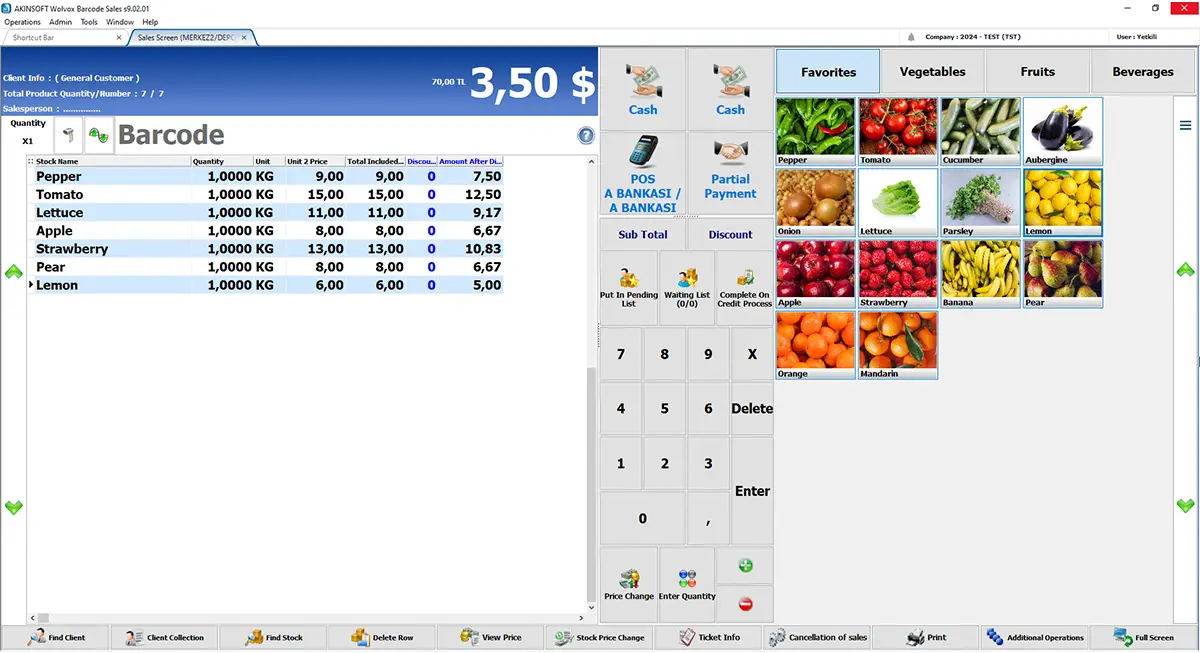The image size is (1200, 653).
Task: Click the Sub Total button
Action: point(643,235)
